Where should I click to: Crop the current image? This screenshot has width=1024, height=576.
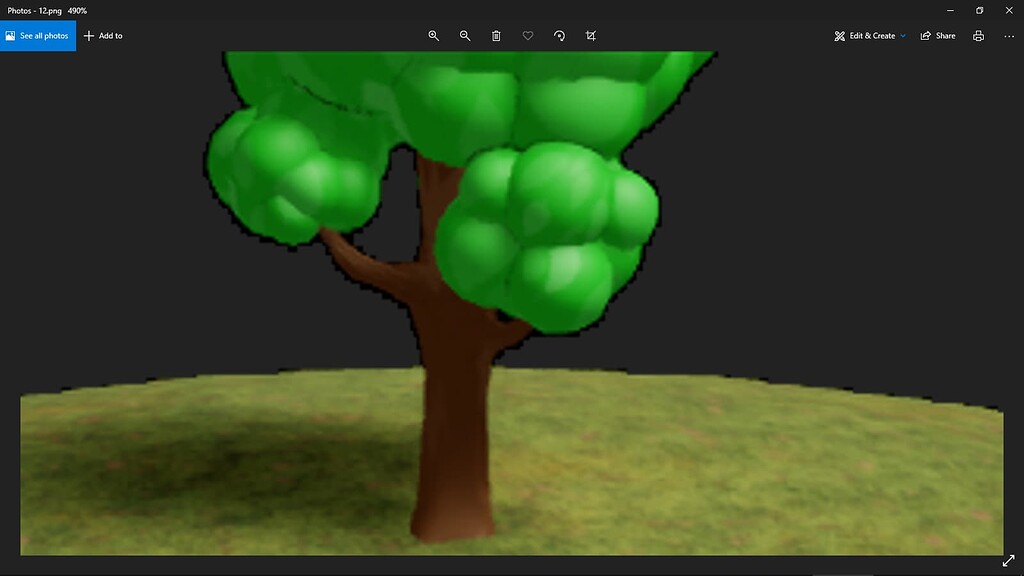pos(591,35)
